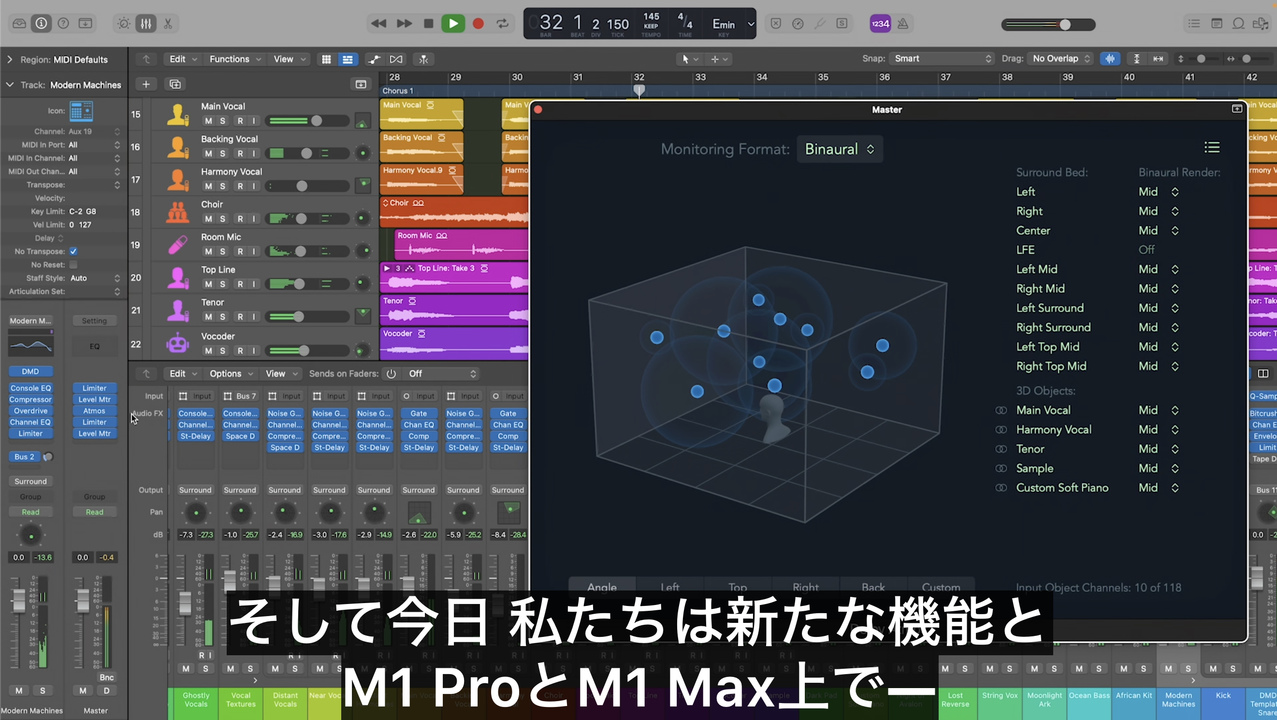Open the Loop Browser icon
Image resolution: width=1277 pixels, height=720 pixels.
click(1238, 23)
